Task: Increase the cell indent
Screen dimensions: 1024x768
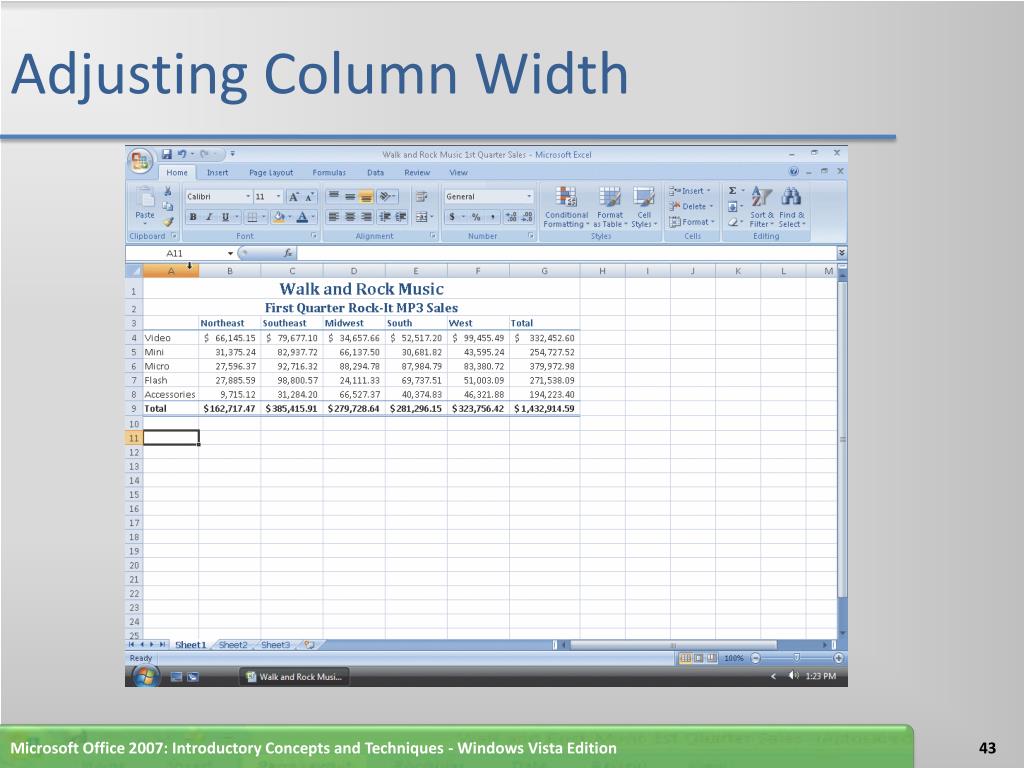Action: pyautogui.click(x=401, y=217)
